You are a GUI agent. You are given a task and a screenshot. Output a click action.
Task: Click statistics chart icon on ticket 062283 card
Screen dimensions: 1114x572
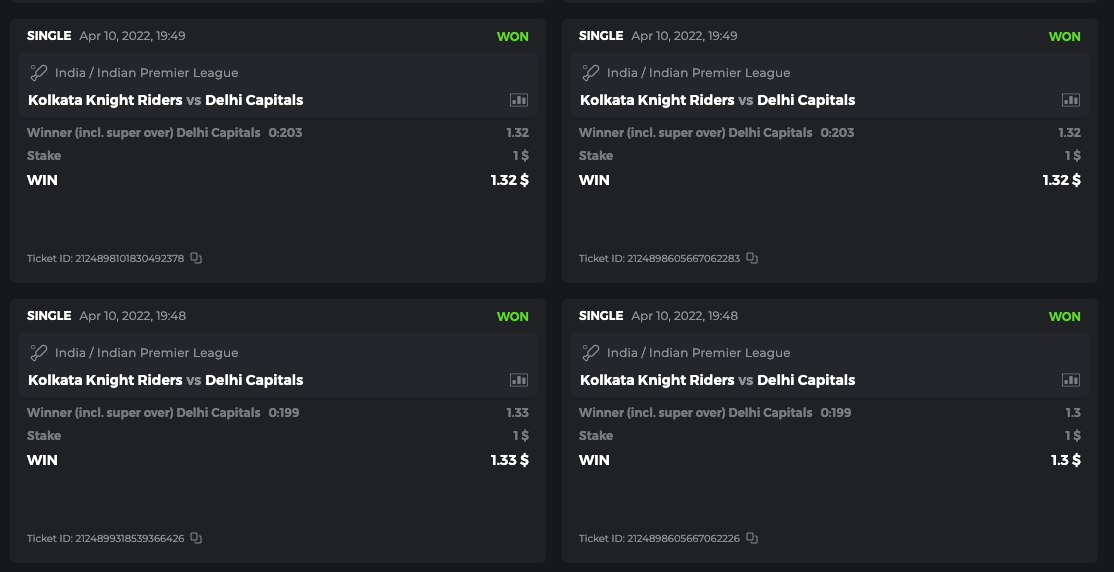pyautogui.click(x=1070, y=100)
